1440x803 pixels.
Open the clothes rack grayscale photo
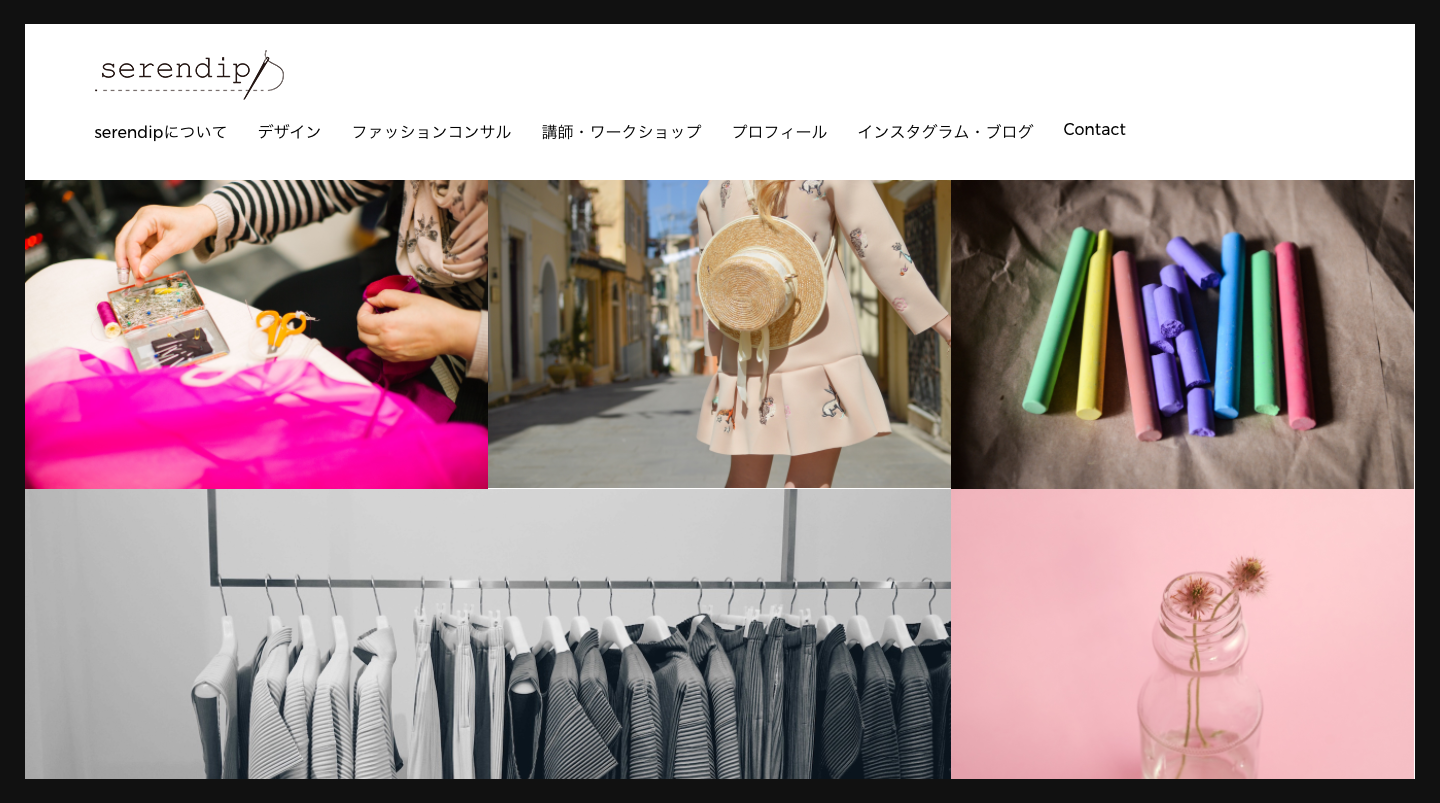click(x=488, y=634)
